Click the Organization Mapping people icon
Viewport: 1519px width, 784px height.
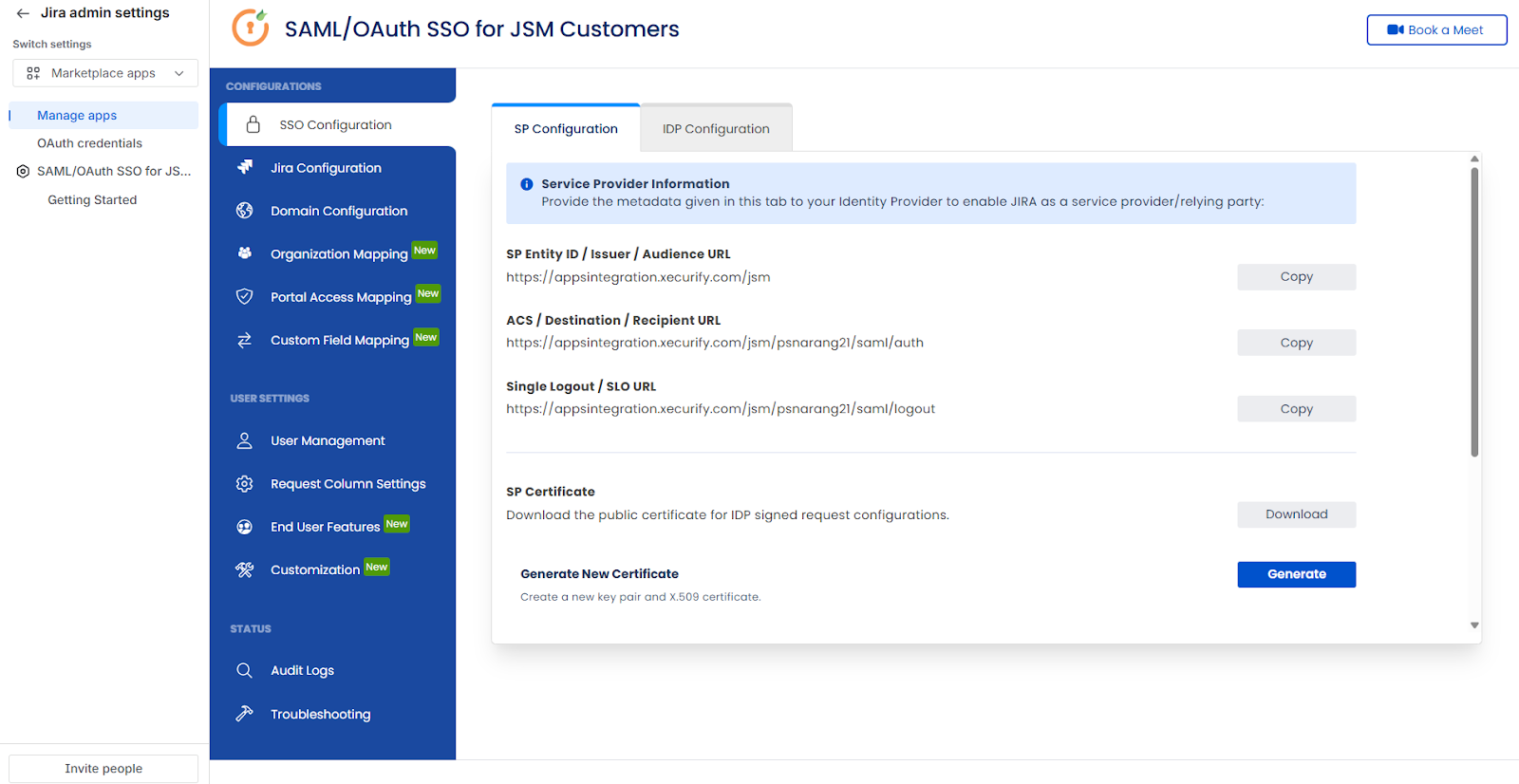coord(245,253)
